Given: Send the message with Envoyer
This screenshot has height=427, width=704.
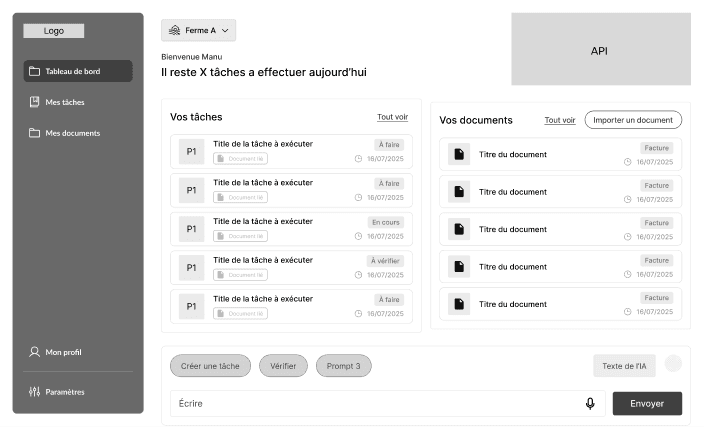Looking at the screenshot, I should tap(647, 404).
